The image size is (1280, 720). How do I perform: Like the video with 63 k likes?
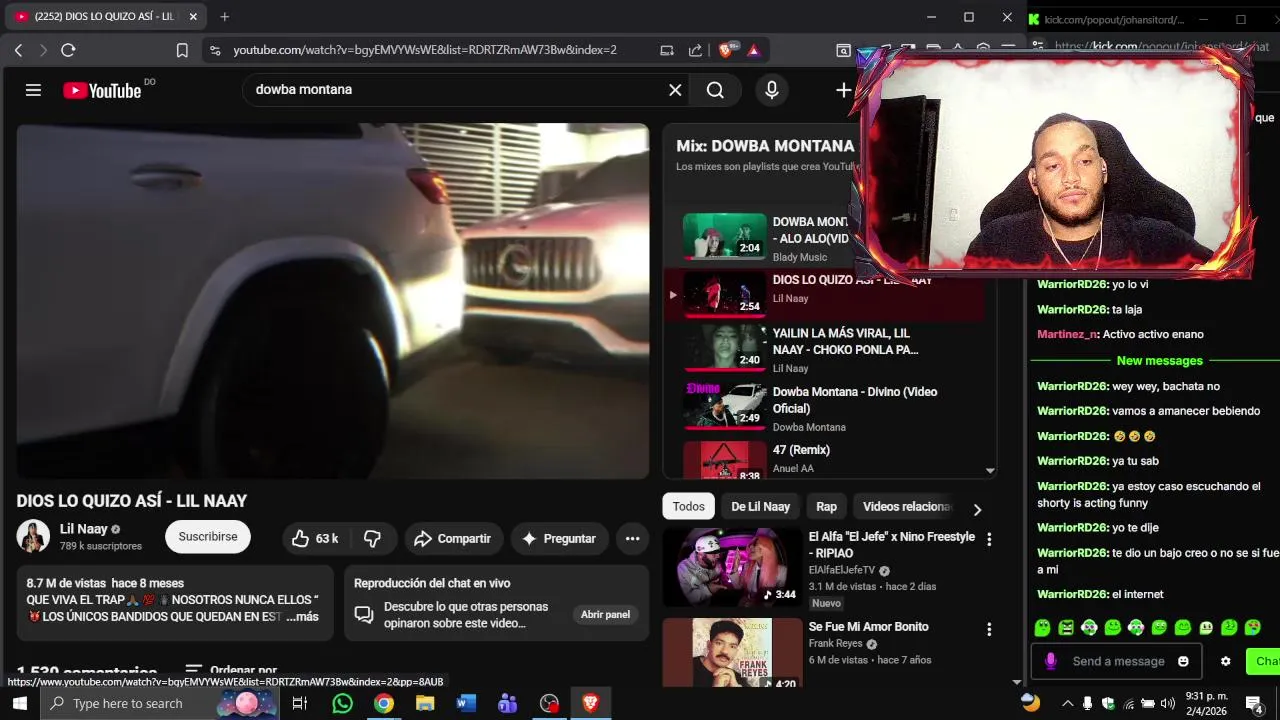315,538
